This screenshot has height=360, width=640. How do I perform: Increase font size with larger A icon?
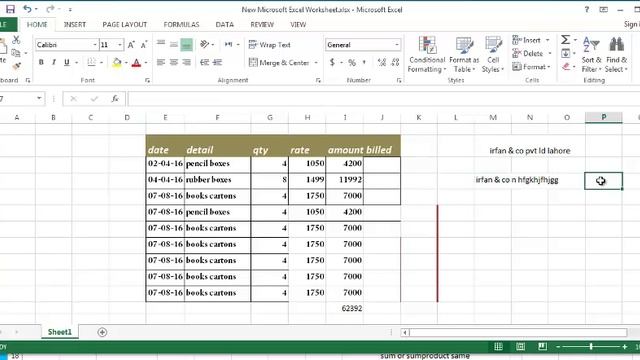(x=131, y=44)
